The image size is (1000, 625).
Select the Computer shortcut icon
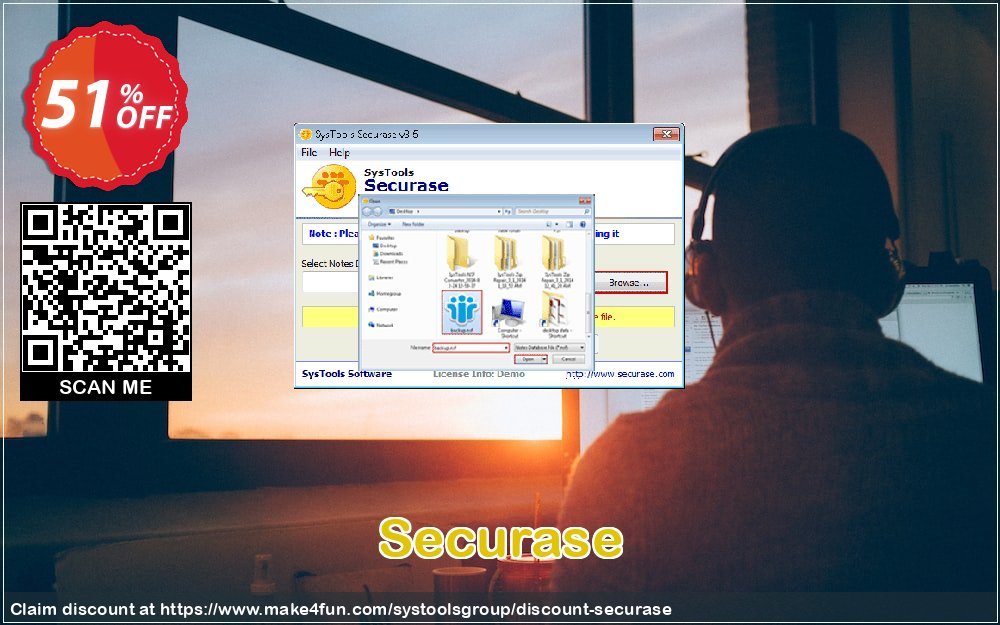[x=510, y=317]
